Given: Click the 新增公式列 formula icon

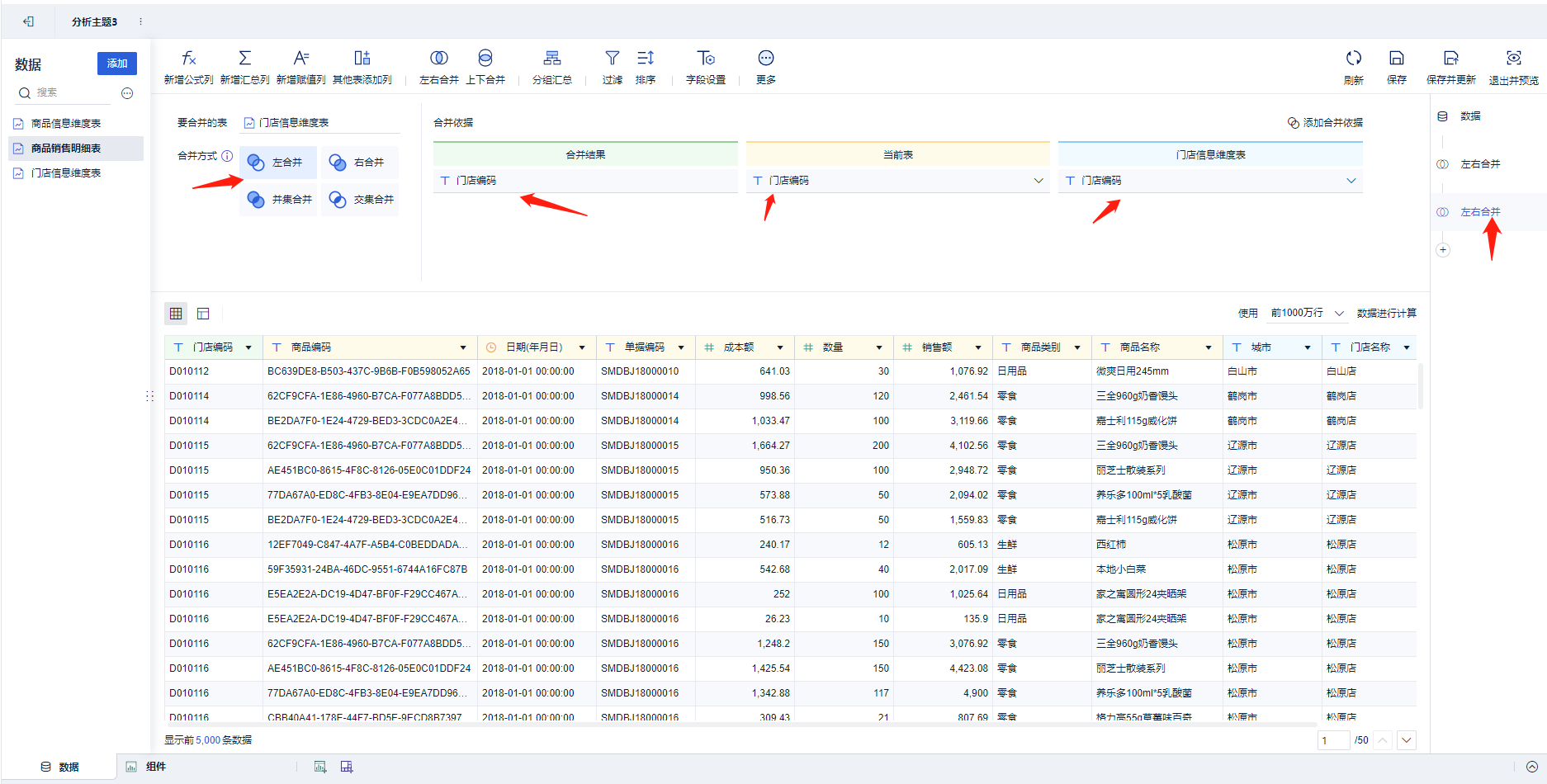Looking at the screenshot, I should (x=188, y=59).
